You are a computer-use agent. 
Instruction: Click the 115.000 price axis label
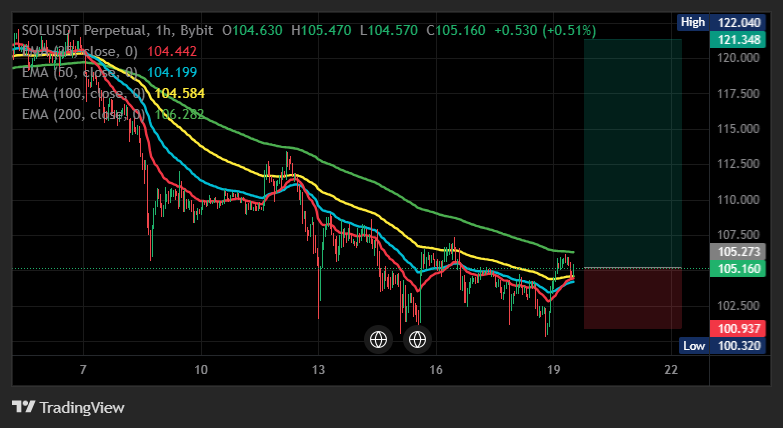click(x=739, y=129)
